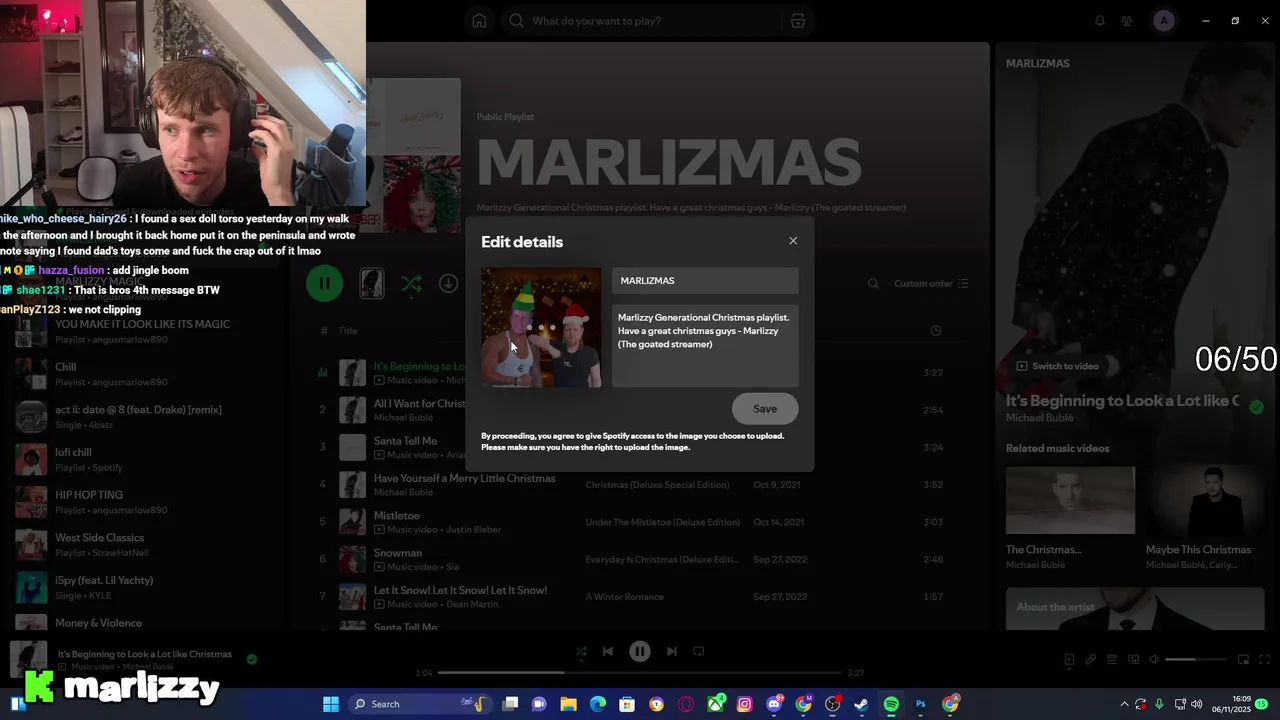Toggle shuffle in the bottom player bar
The height and width of the screenshot is (720, 1280).
[x=581, y=651]
